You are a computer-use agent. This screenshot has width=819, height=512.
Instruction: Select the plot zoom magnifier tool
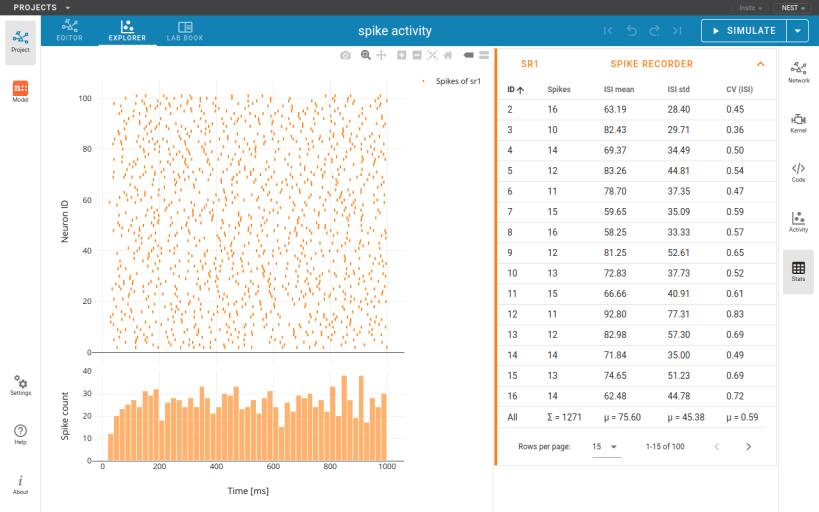click(366, 55)
